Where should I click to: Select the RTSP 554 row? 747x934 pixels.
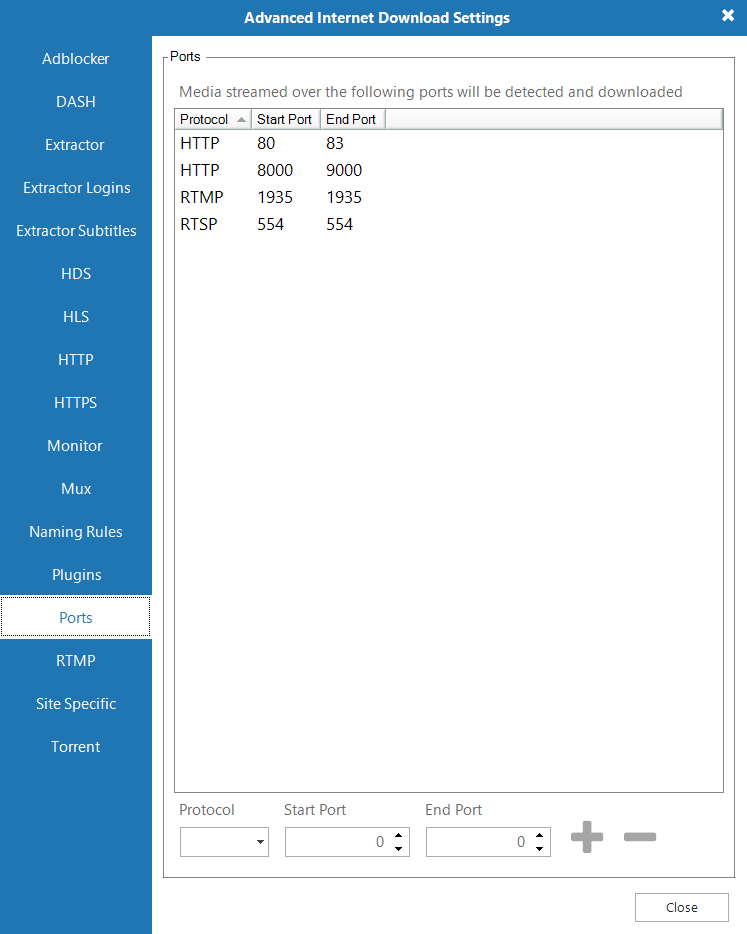click(449, 224)
